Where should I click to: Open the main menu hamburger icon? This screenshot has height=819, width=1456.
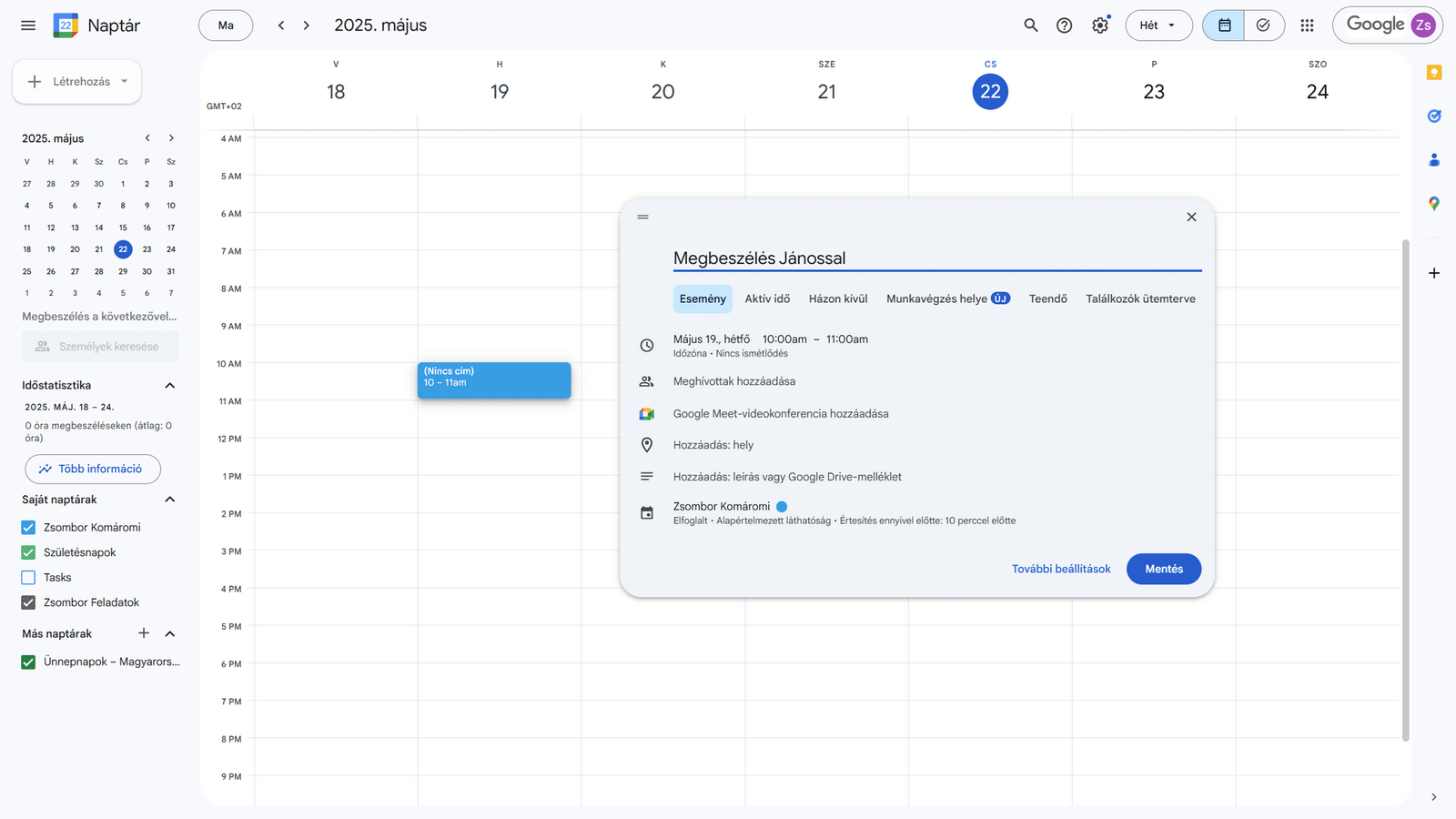pyautogui.click(x=28, y=25)
